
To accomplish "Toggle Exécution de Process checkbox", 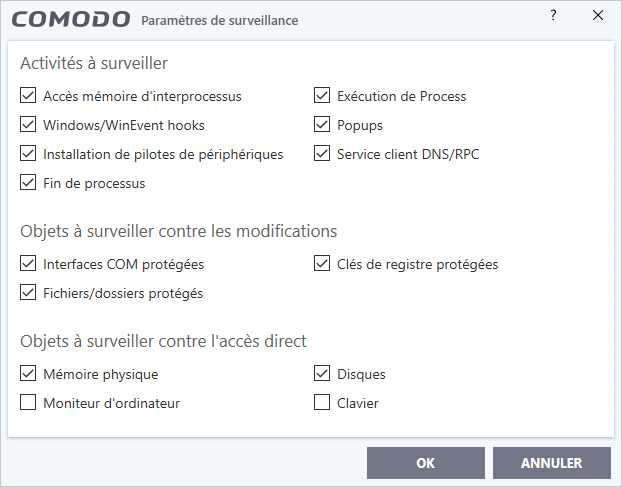I will pos(322,96).
